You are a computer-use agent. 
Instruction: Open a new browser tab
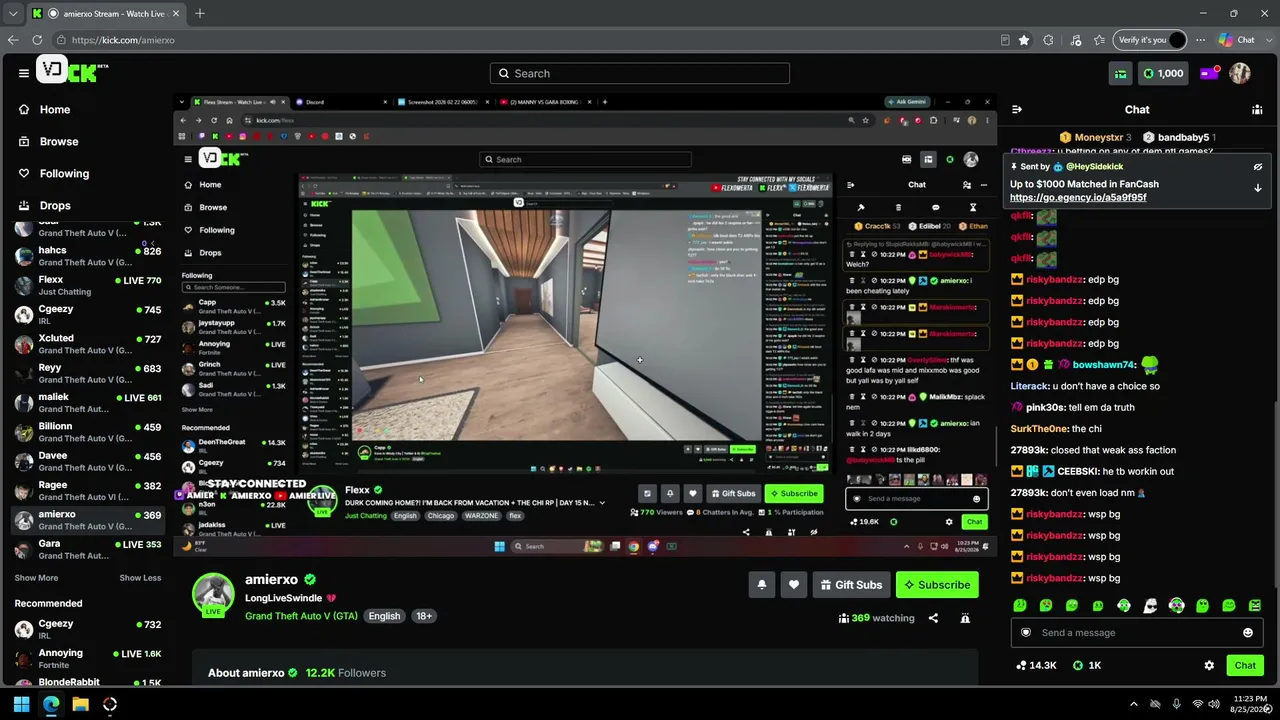coord(200,14)
